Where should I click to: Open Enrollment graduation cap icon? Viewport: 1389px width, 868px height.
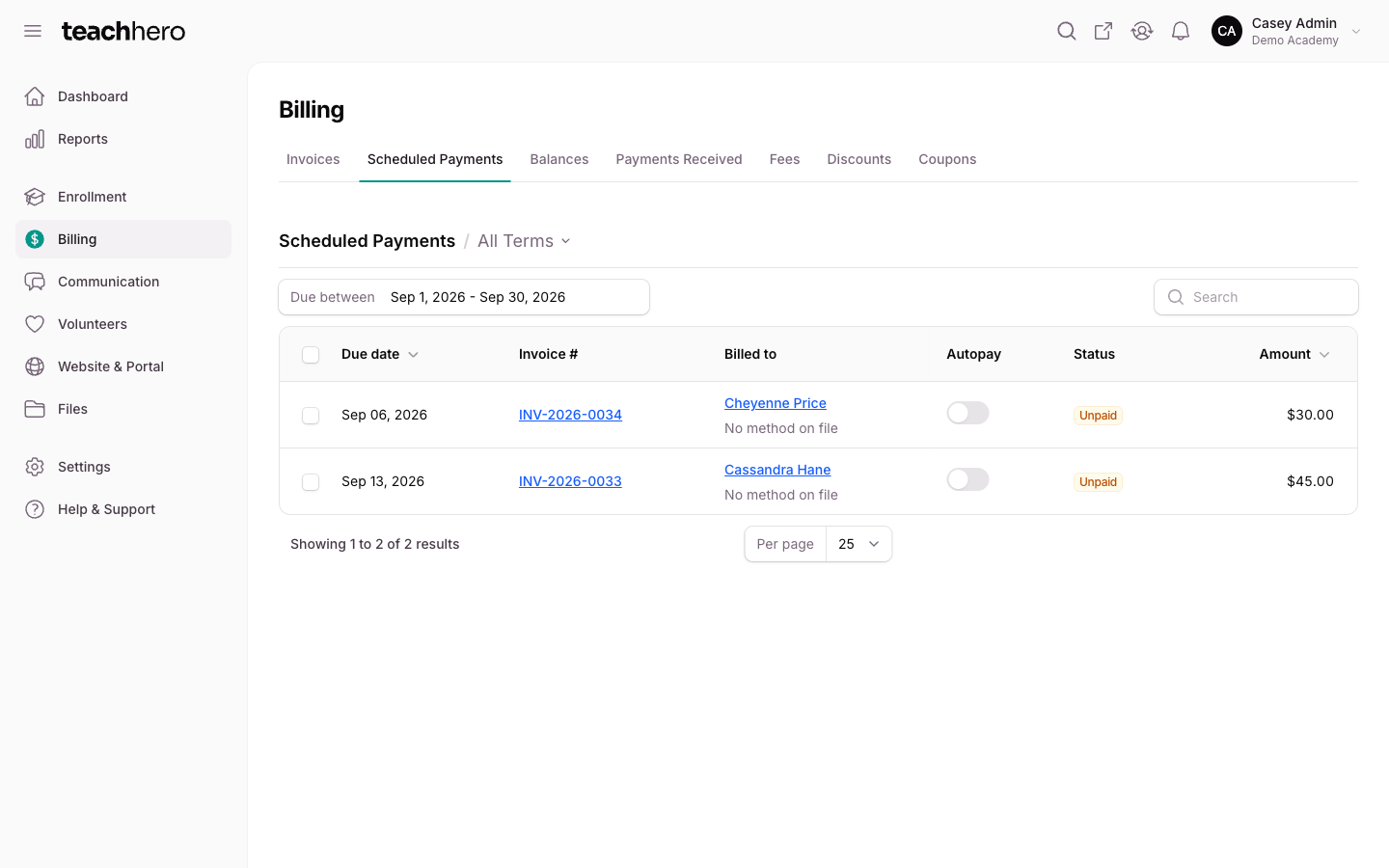(x=35, y=197)
